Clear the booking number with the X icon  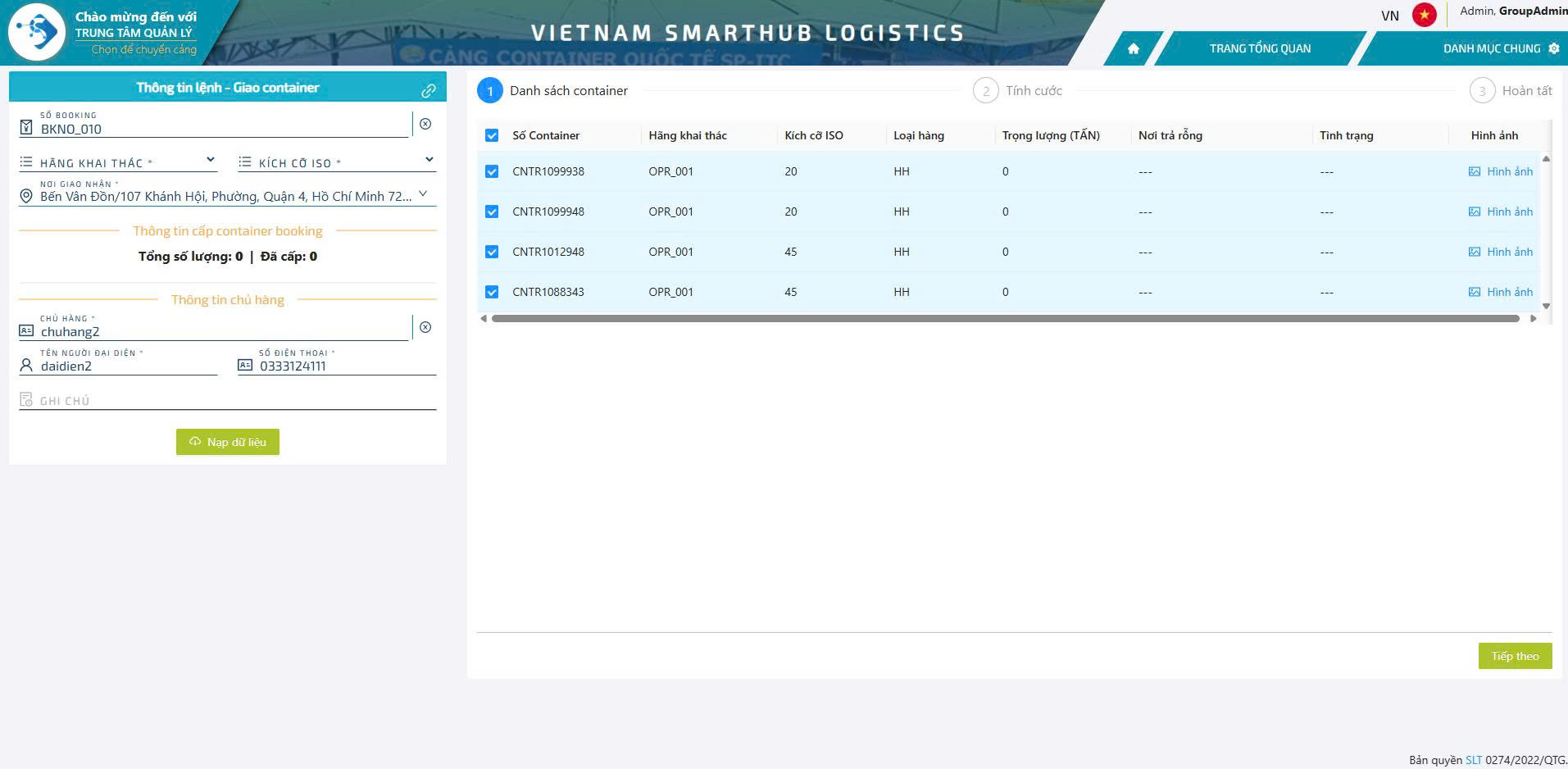click(x=425, y=124)
